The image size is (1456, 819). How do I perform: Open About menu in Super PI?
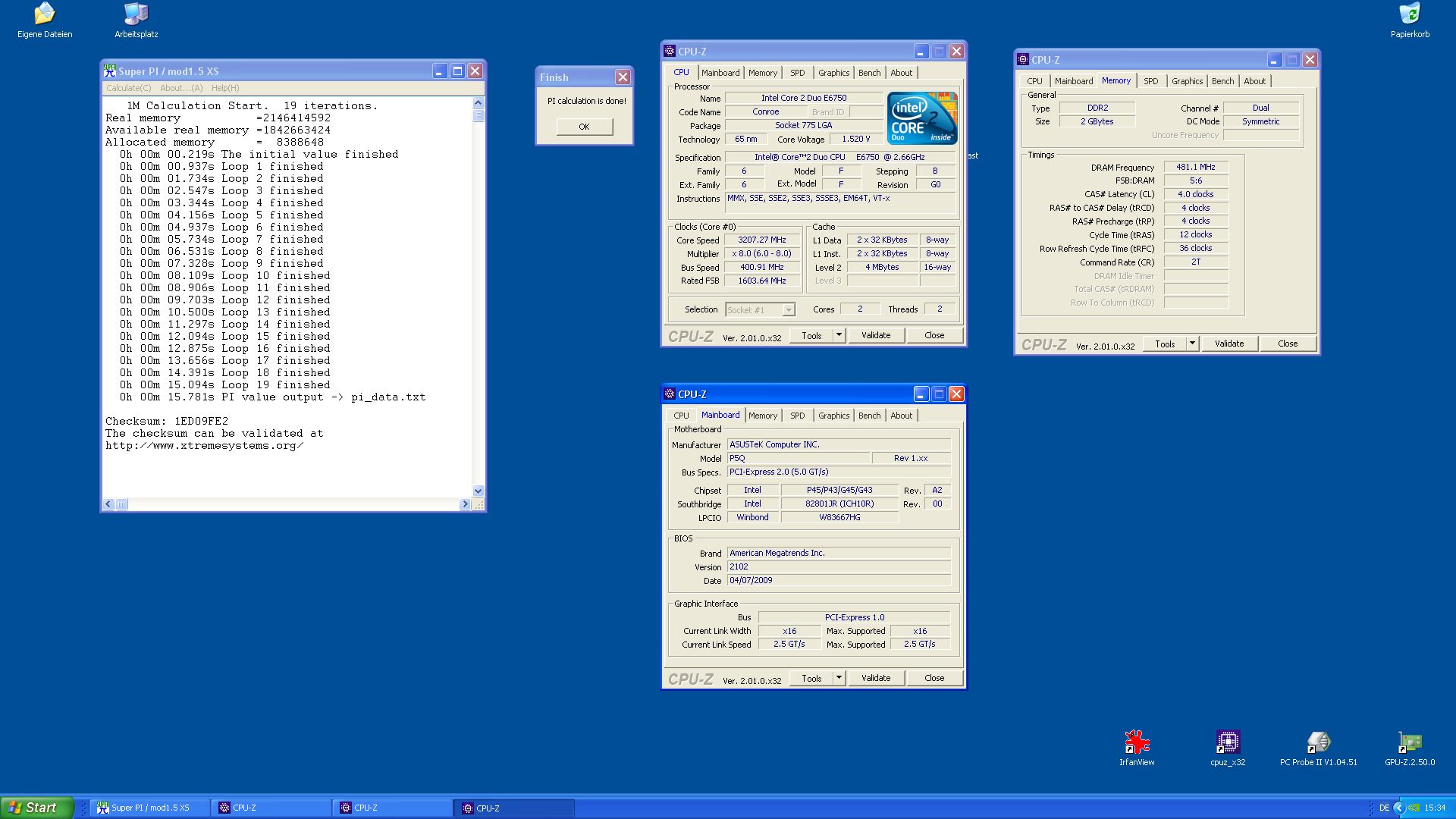click(181, 88)
